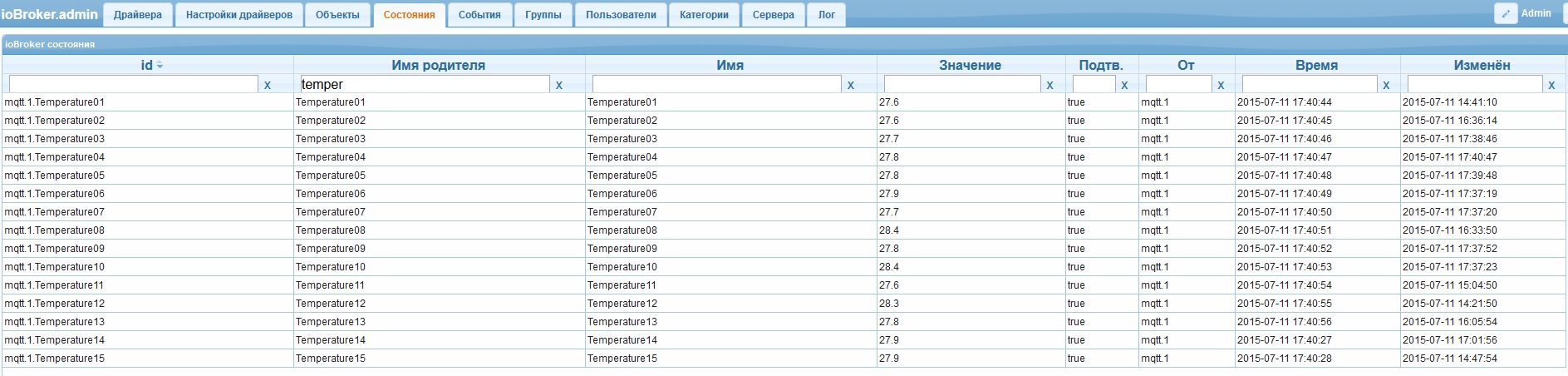Click changed time 2015-07-11 16:05:54

point(1450,322)
